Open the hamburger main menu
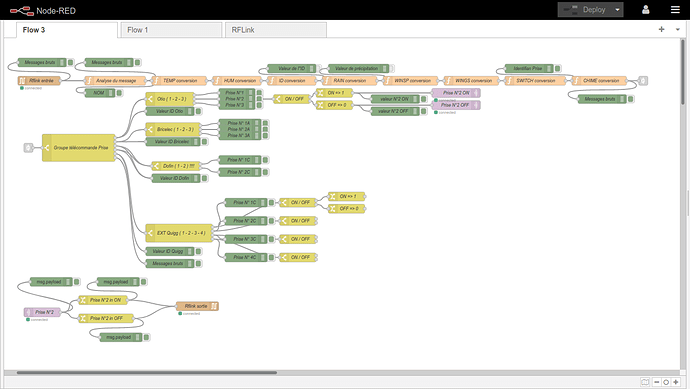Viewport: 690px width, 389px height. click(x=675, y=10)
